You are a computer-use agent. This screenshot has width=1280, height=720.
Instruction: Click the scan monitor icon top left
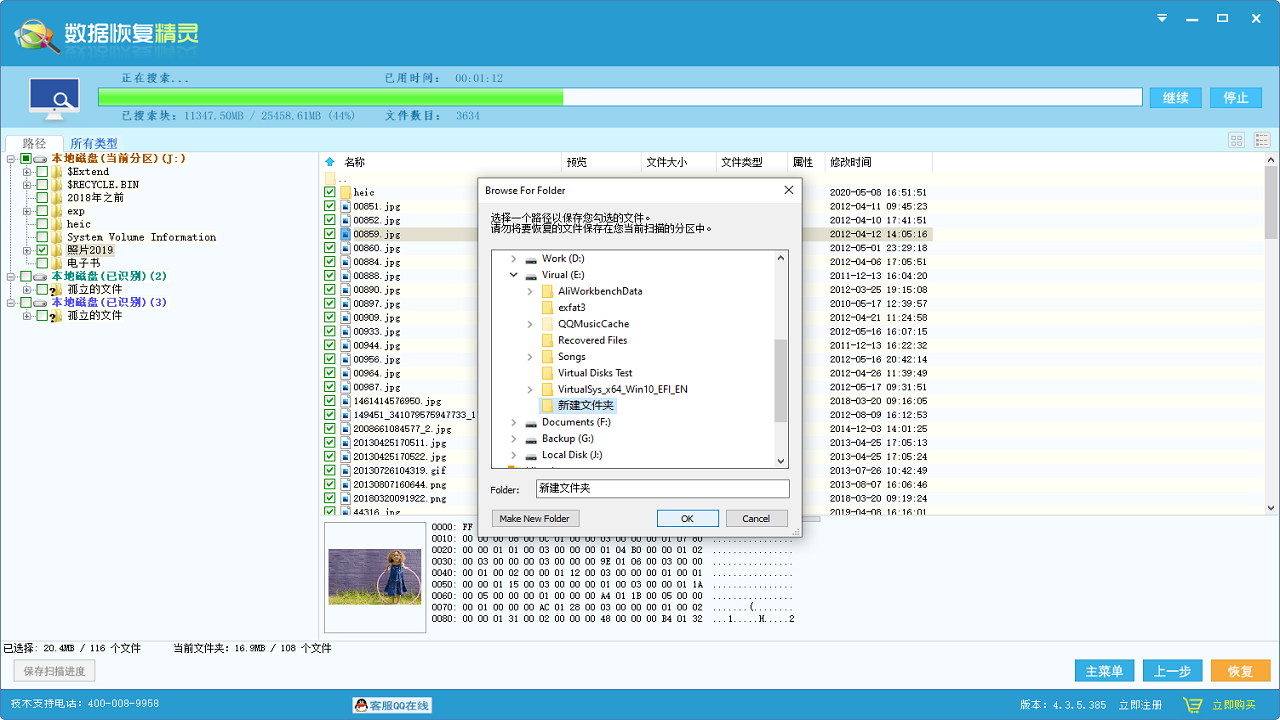tap(54, 99)
